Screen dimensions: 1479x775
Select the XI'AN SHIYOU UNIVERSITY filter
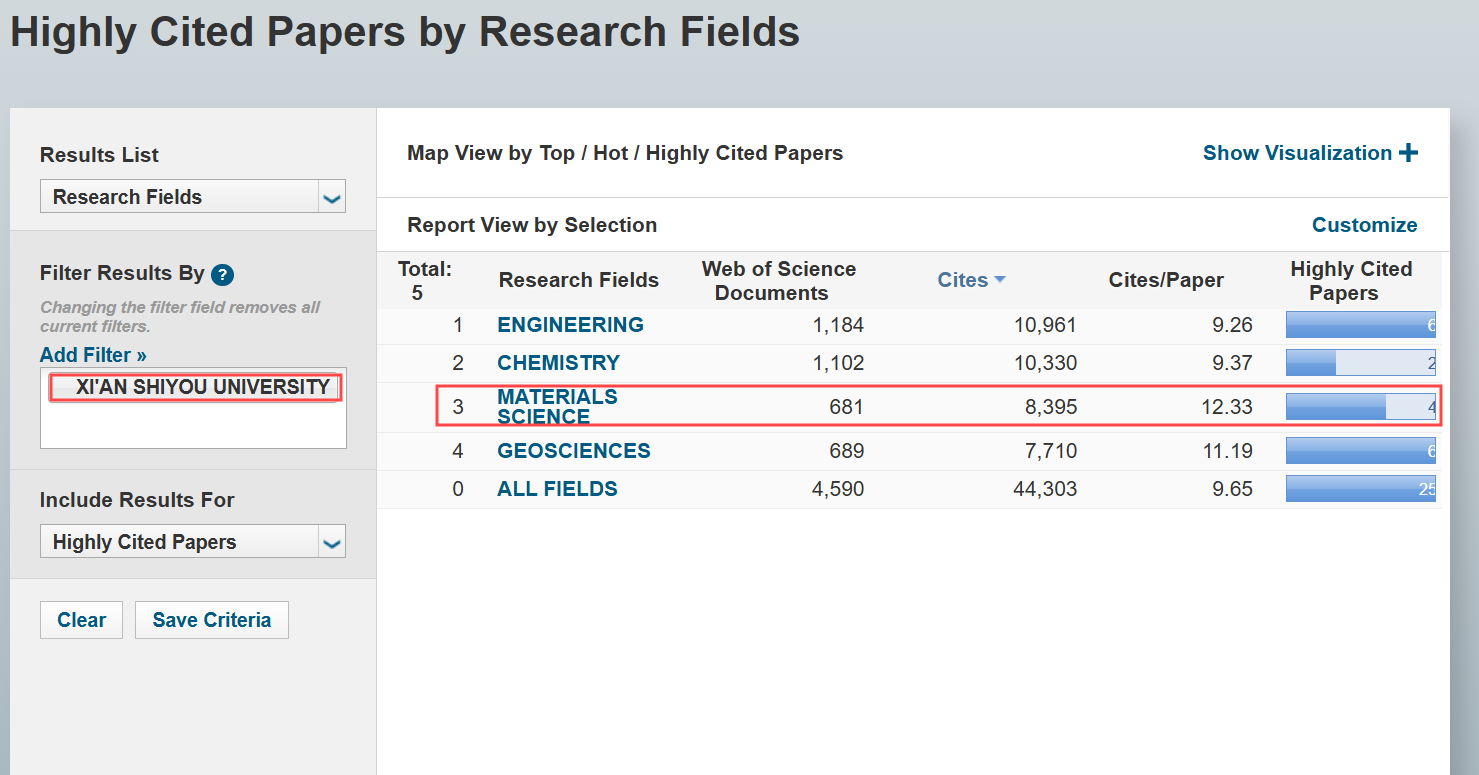pyautogui.click(x=194, y=387)
